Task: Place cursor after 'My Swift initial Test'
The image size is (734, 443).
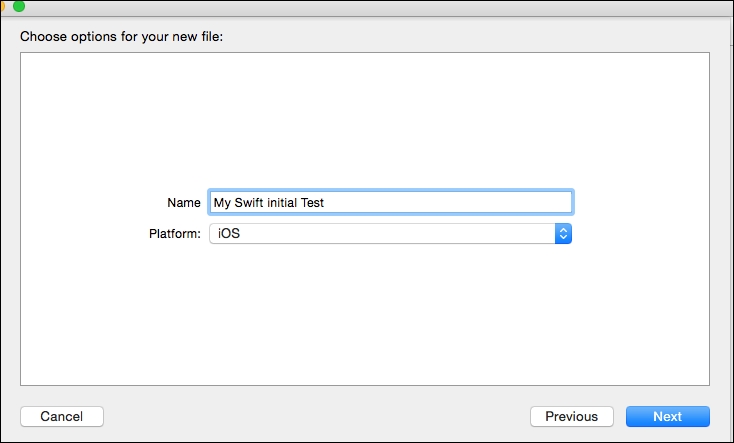Action: [324, 202]
